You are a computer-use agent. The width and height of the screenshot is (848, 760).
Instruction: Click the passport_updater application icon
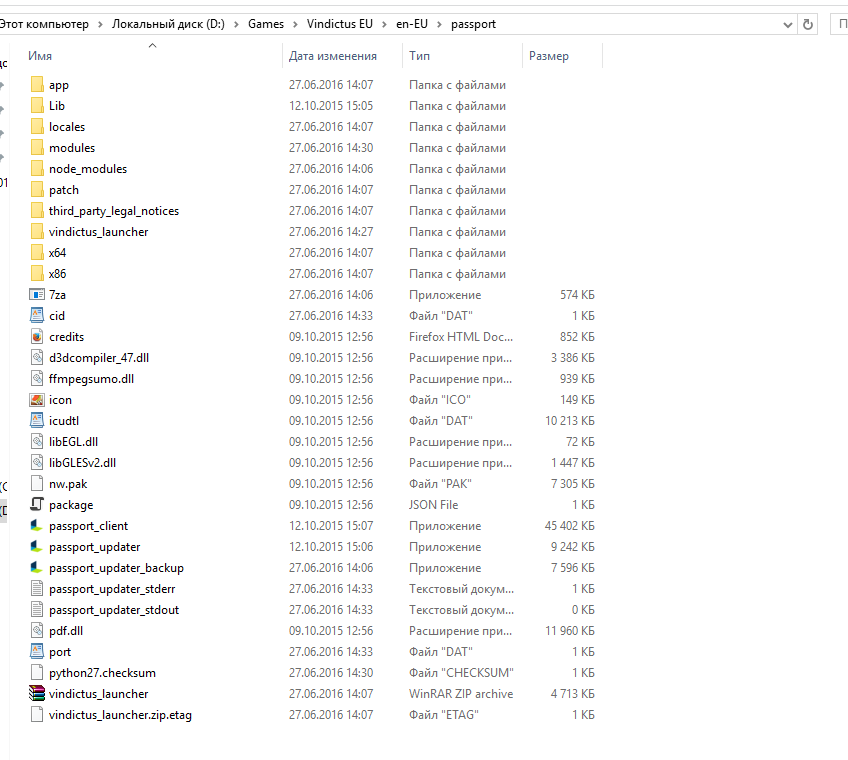tap(37, 547)
